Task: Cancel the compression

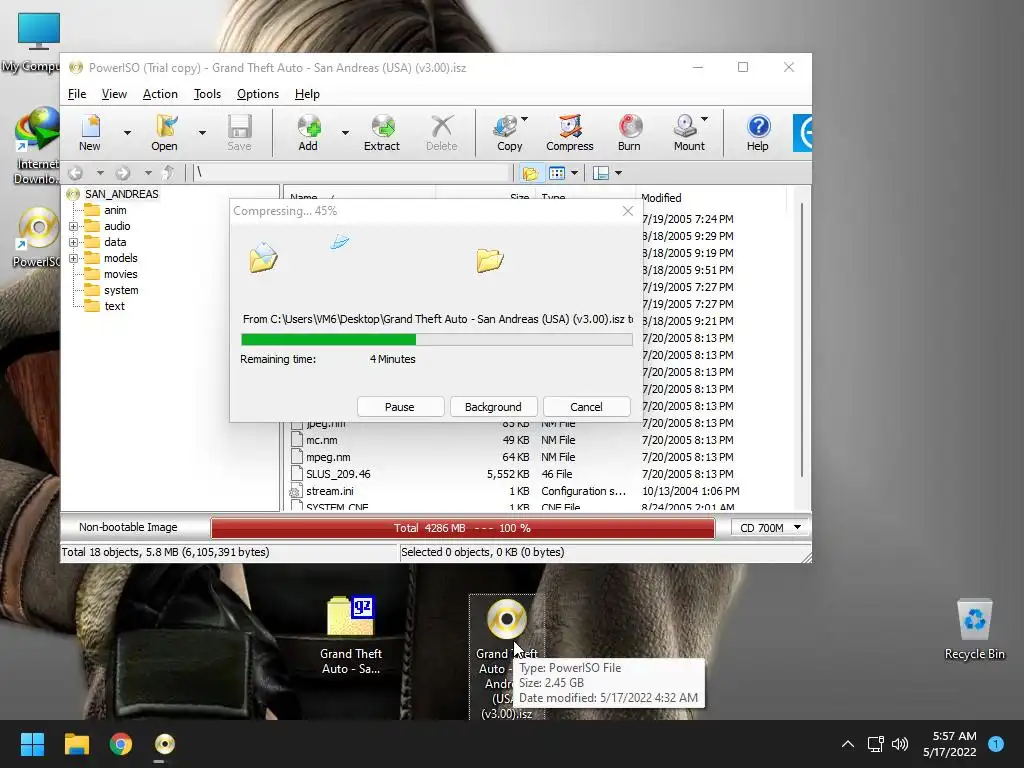Action: click(586, 407)
